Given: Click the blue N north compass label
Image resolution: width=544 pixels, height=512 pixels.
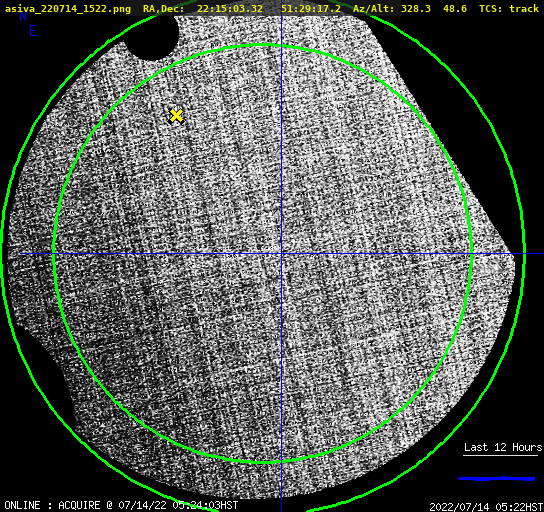Looking at the screenshot, I should pos(23,16).
